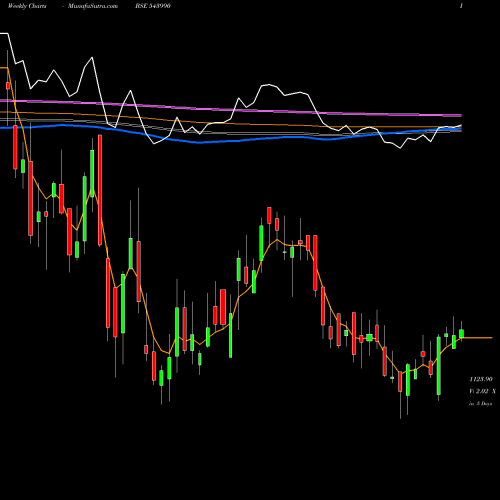Click the "in 5 Days" text
The image size is (500, 500).
tap(480, 403)
